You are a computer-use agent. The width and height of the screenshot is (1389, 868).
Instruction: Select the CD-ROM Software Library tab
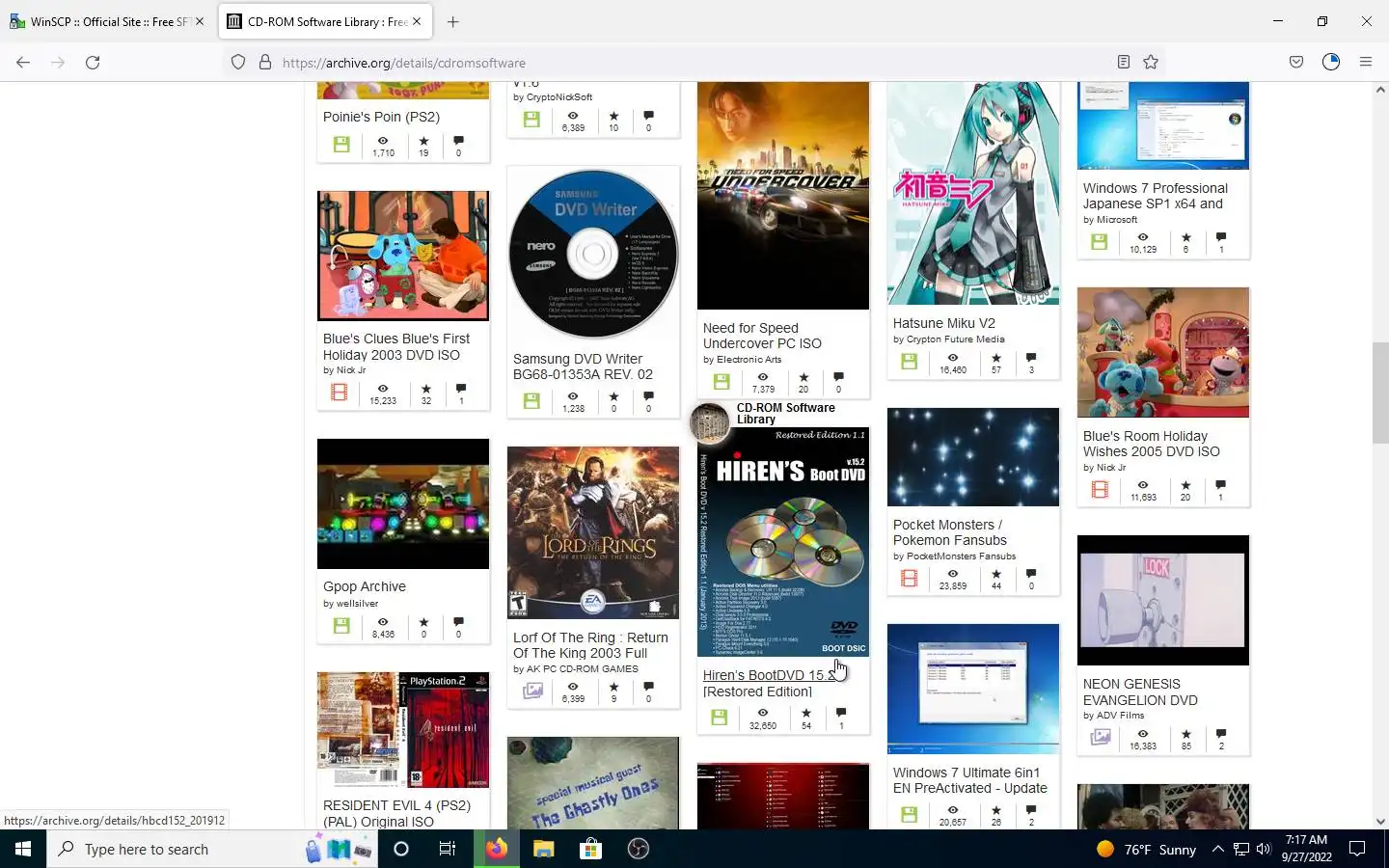tap(326, 21)
